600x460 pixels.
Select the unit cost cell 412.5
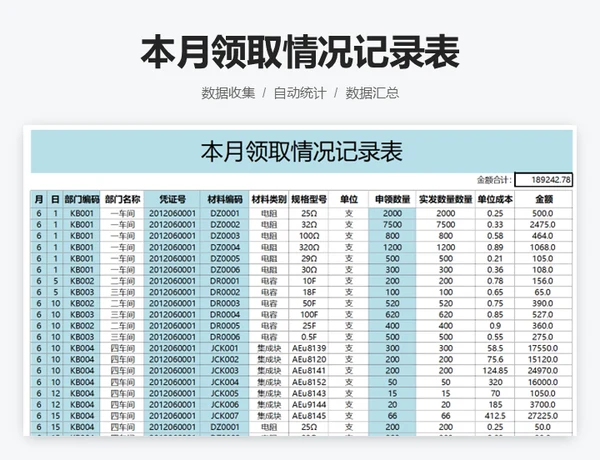(495, 416)
